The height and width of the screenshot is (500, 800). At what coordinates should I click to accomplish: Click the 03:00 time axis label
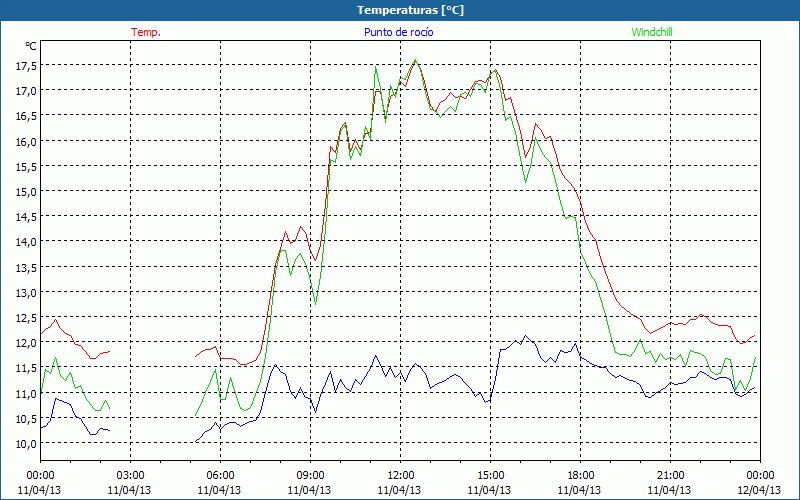(x=131, y=475)
